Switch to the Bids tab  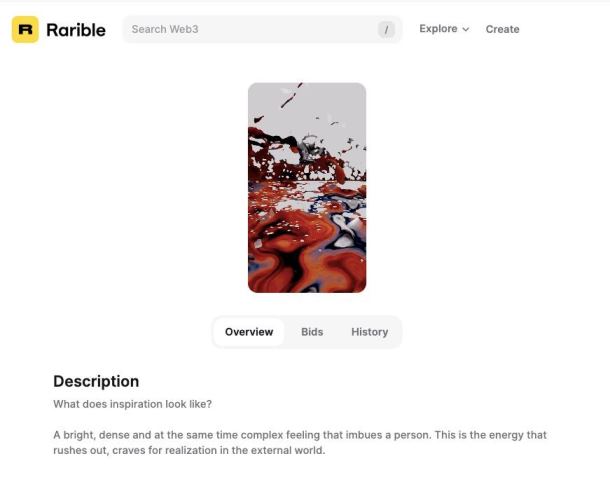[312, 332]
